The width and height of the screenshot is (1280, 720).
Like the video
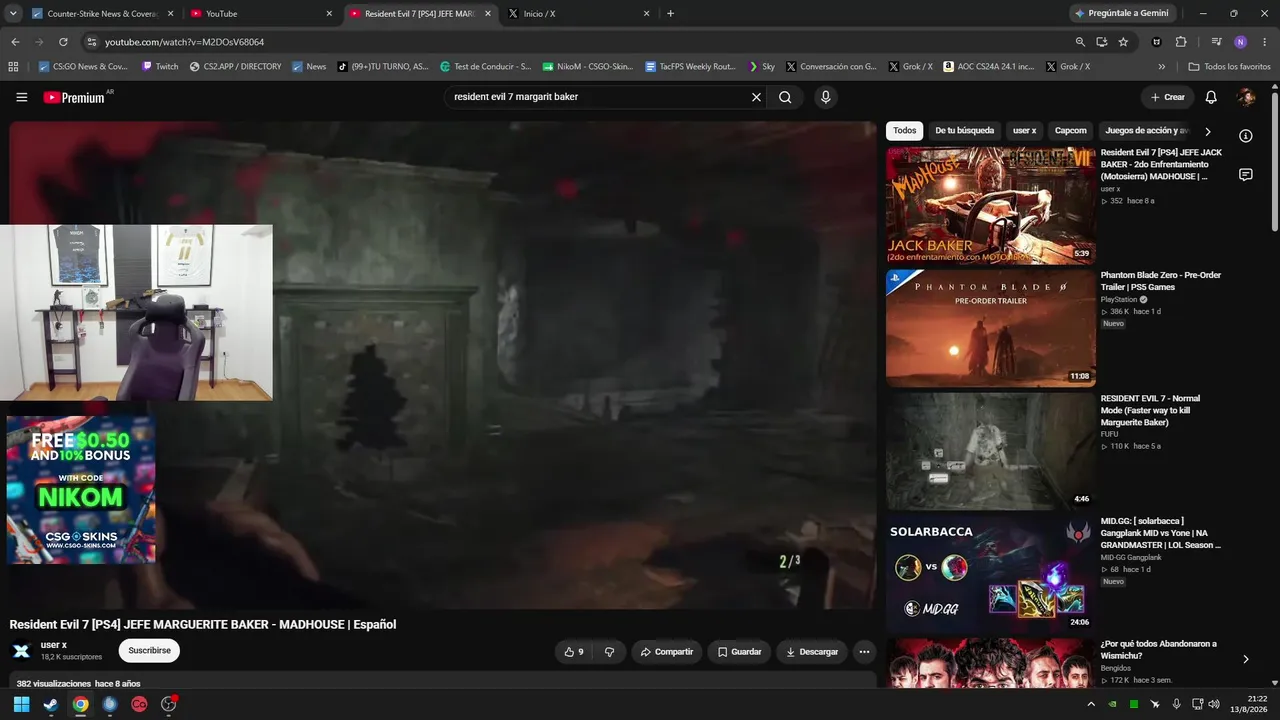(574, 652)
